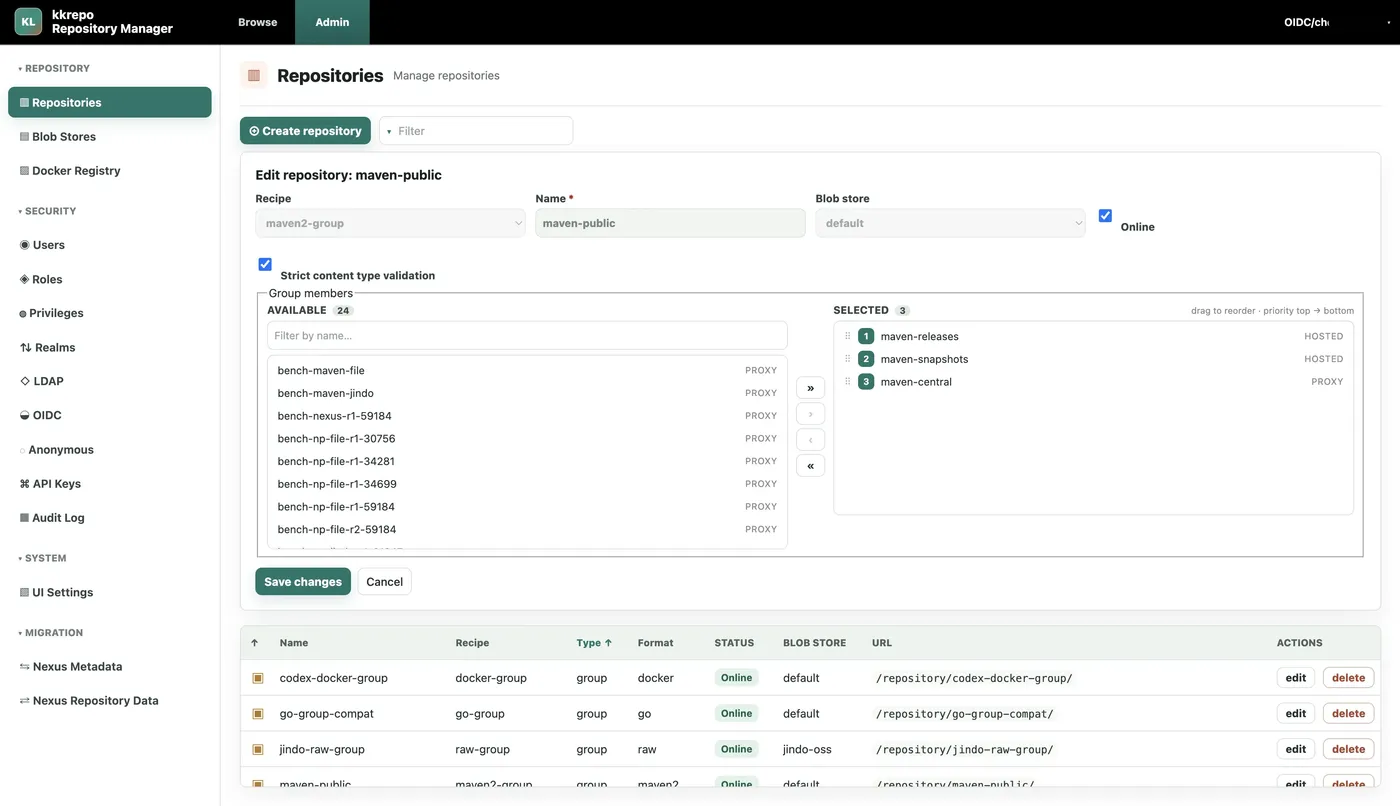1400x806 pixels.
Task: Click the API Keys command icon
Action: (x=25, y=484)
